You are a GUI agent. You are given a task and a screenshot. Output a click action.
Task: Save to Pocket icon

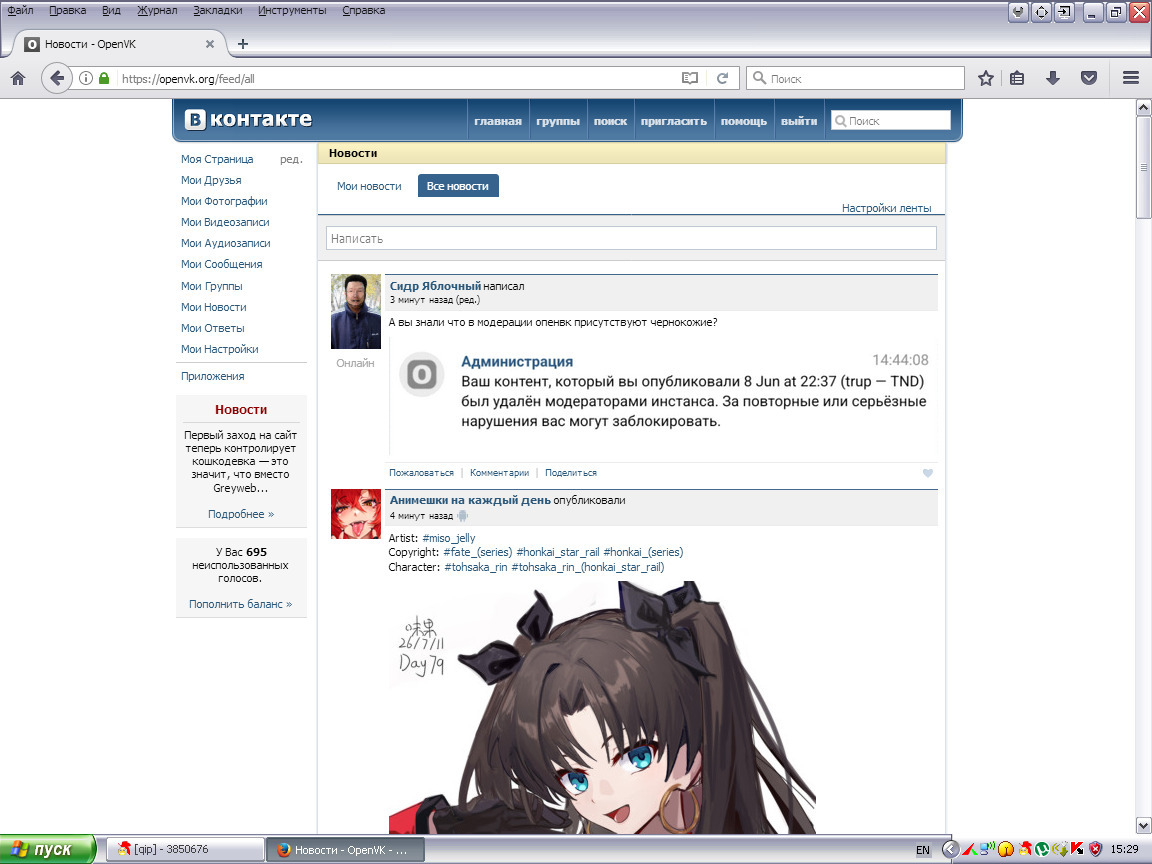1089,78
